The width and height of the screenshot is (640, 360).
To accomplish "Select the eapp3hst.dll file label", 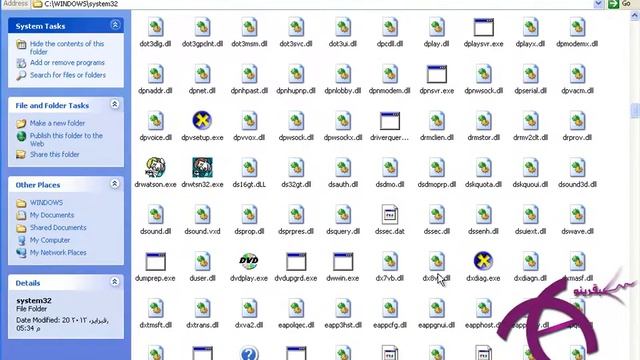I will click(343, 325).
